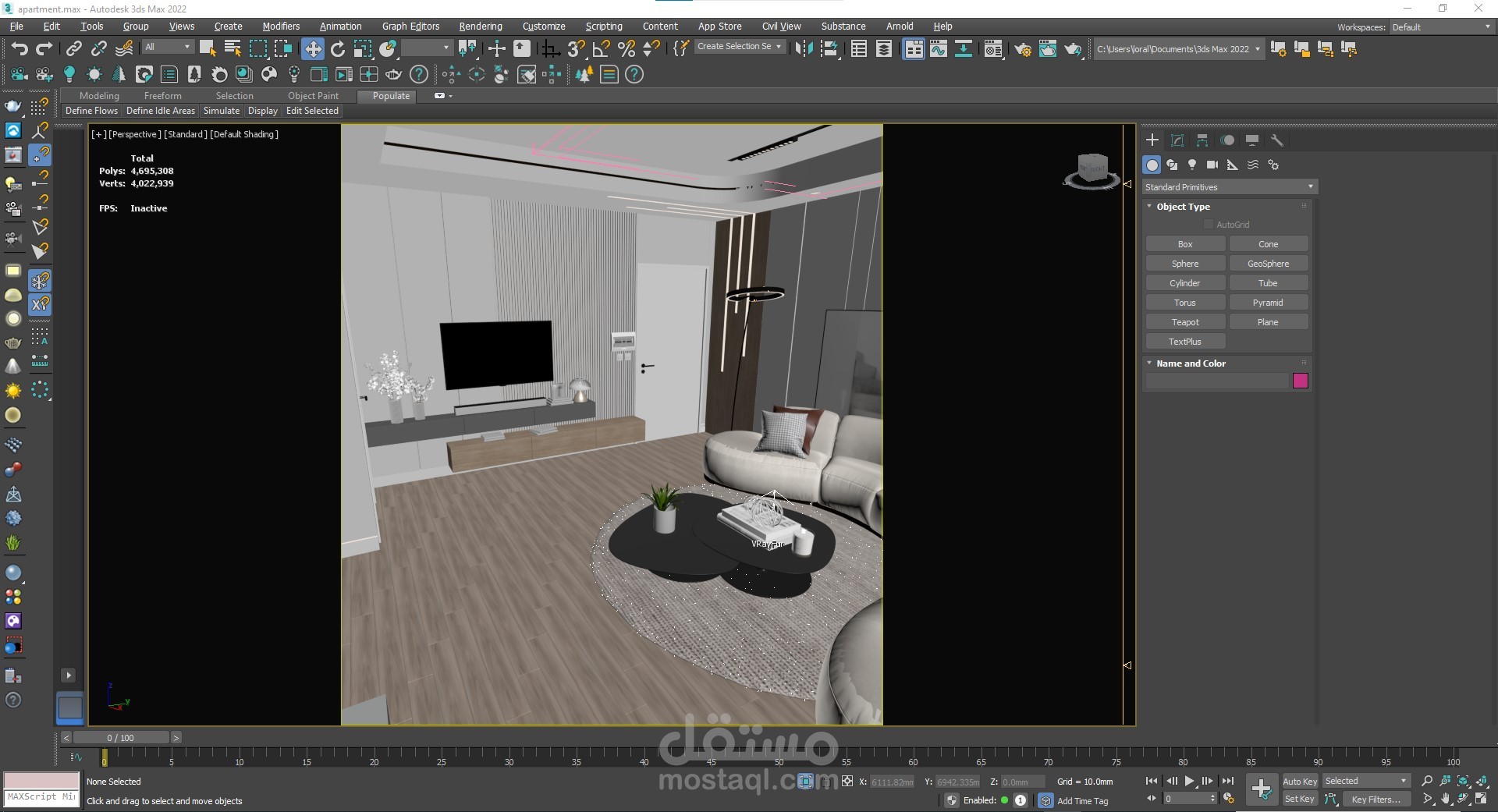Open Render Setup teapot-with-gear icon

[x=1022, y=49]
